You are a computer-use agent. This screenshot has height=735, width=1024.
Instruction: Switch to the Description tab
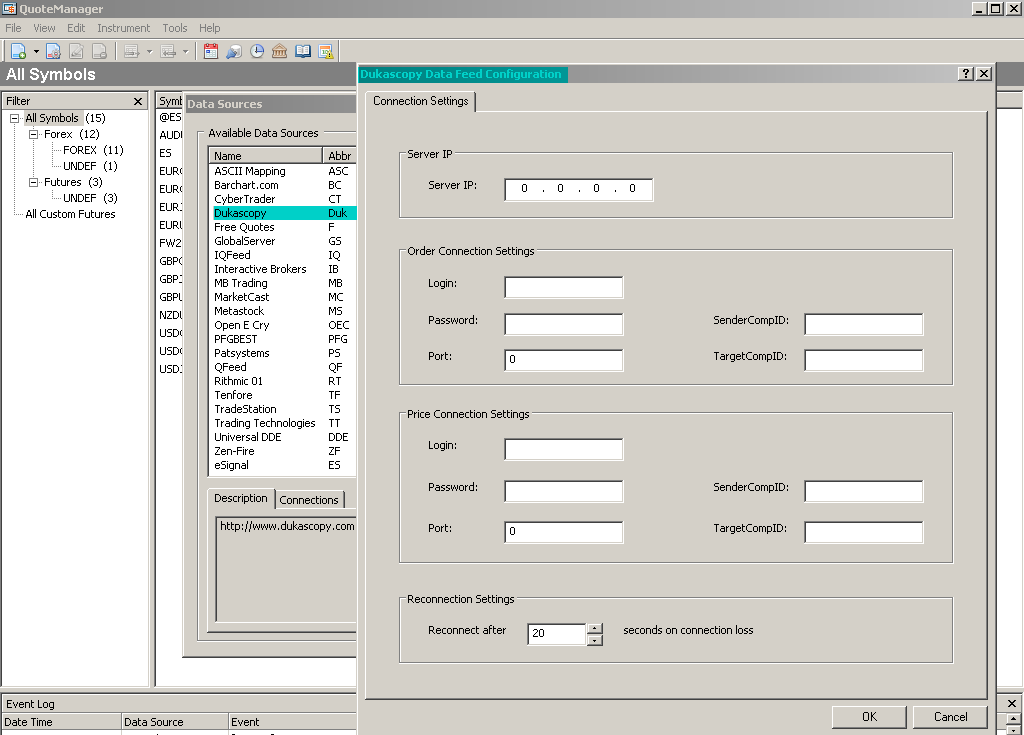pyautogui.click(x=240, y=498)
